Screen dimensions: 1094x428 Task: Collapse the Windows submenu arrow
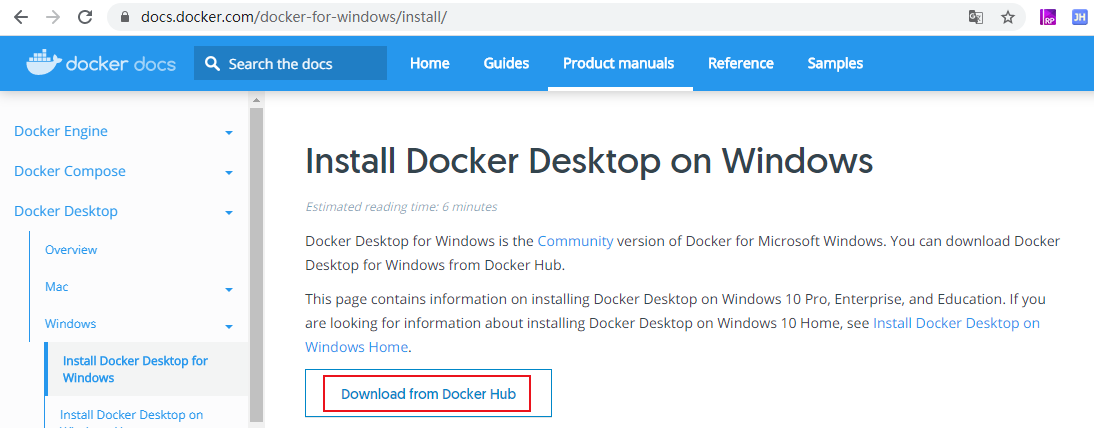(228, 326)
